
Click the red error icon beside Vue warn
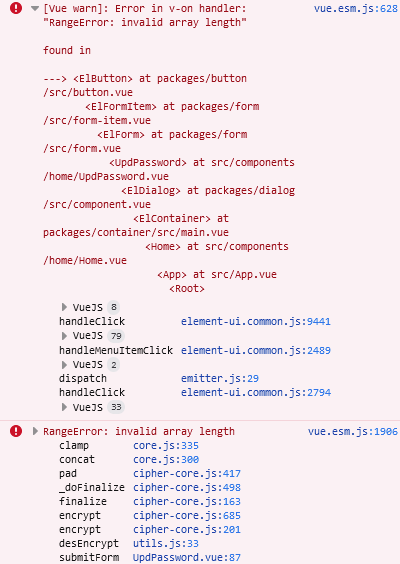point(16,8)
